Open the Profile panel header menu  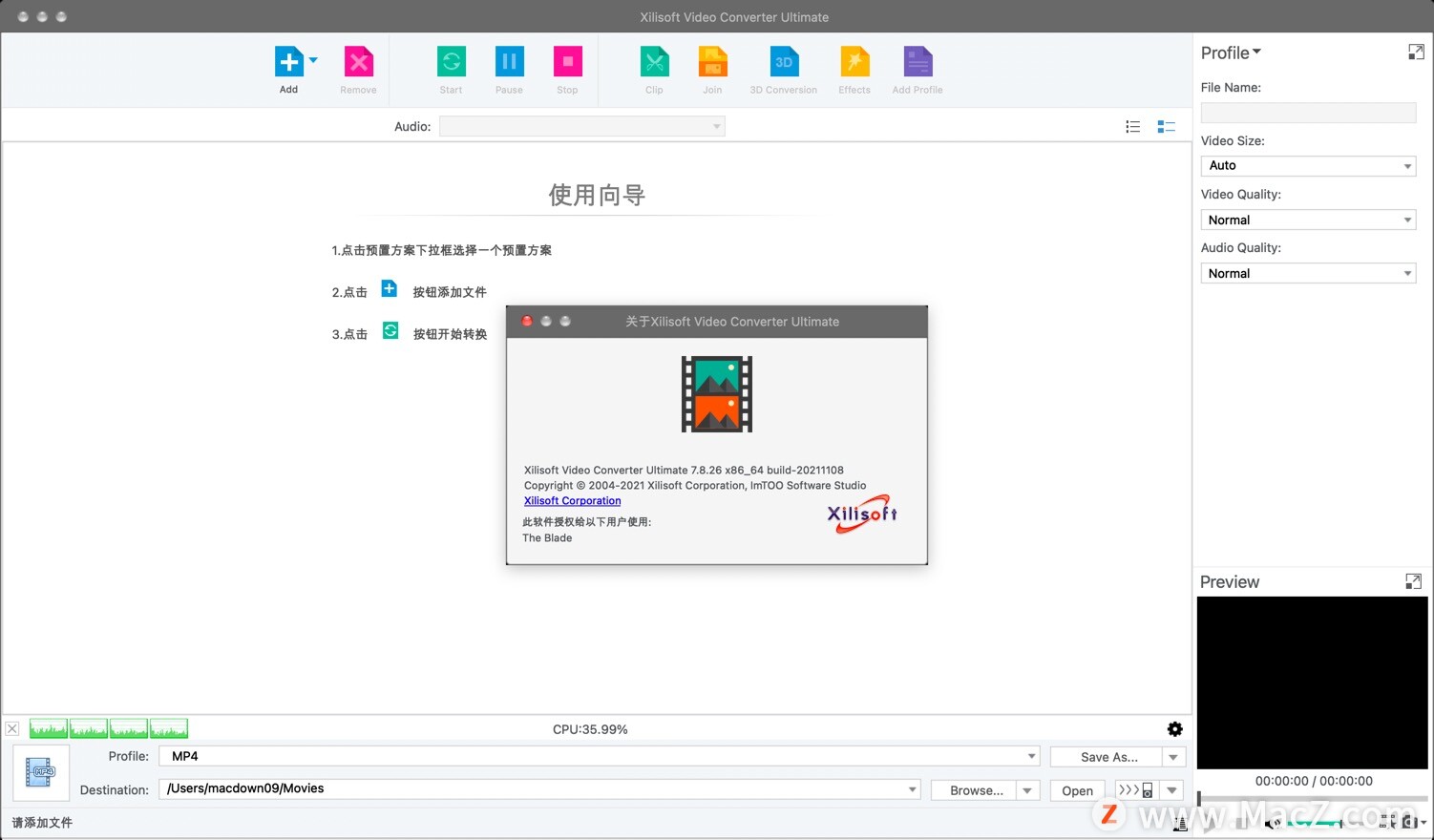(1231, 52)
